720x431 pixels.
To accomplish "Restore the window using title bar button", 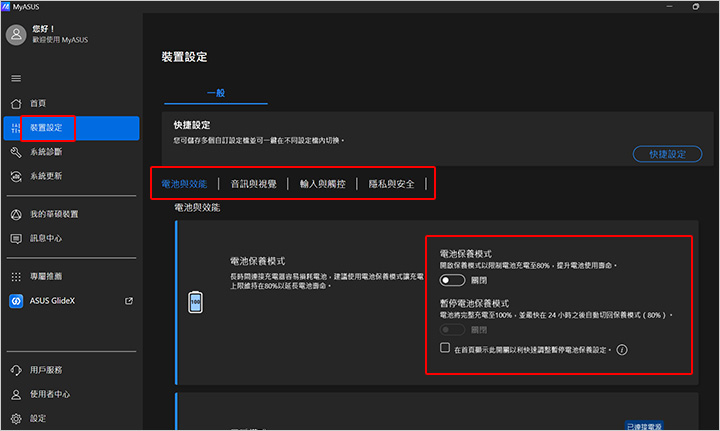I will (x=696, y=6).
